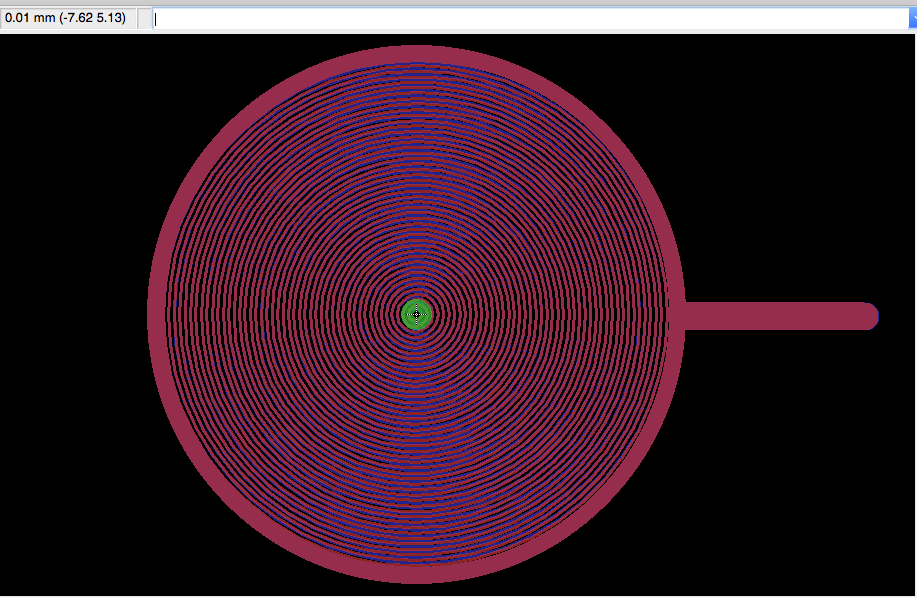This screenshot has height=598, width=917.
Task: Open the command history dropdown arrow
Action: [913, 19]
